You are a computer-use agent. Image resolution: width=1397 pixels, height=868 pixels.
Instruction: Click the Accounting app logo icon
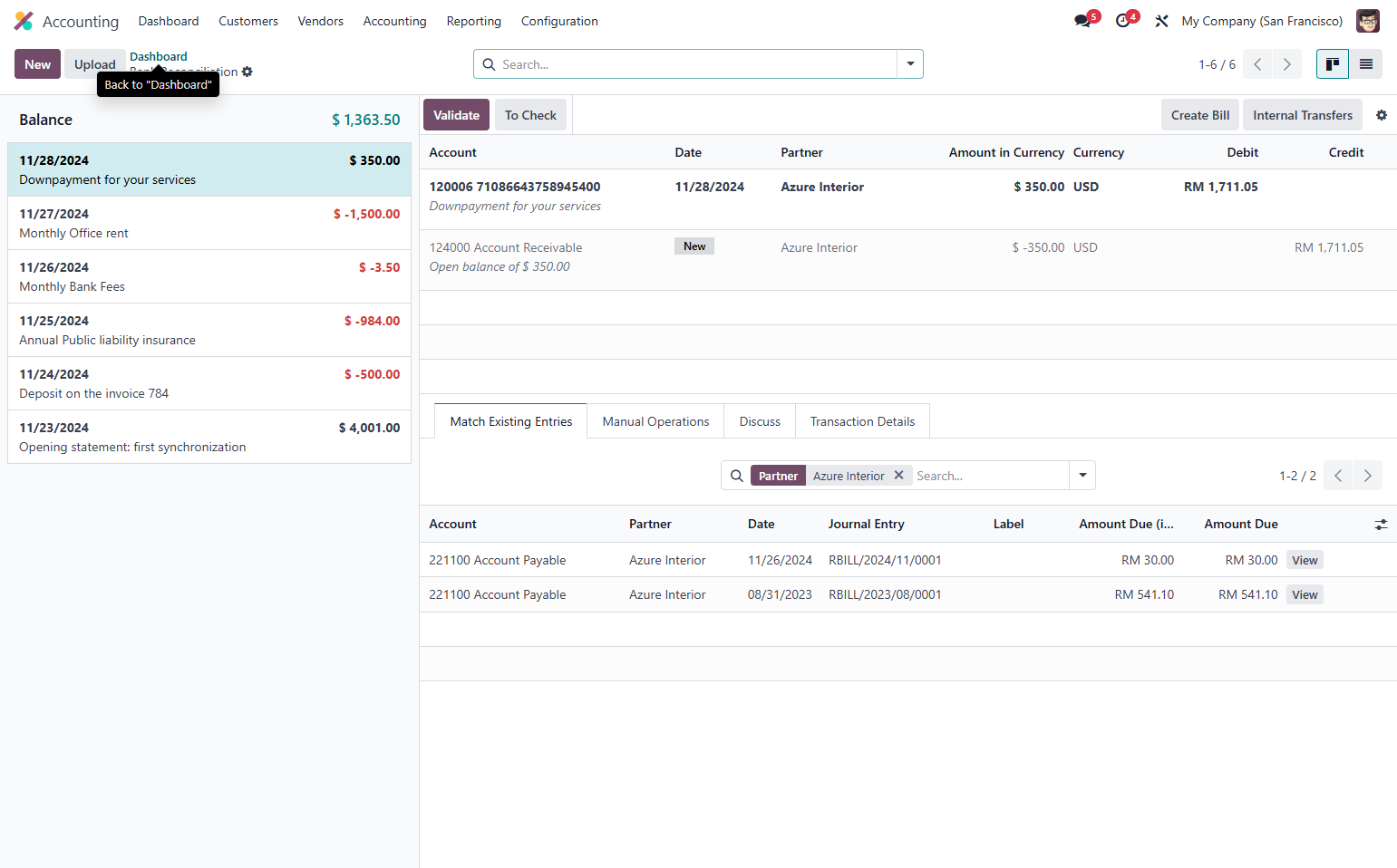(x=24, y=21)
